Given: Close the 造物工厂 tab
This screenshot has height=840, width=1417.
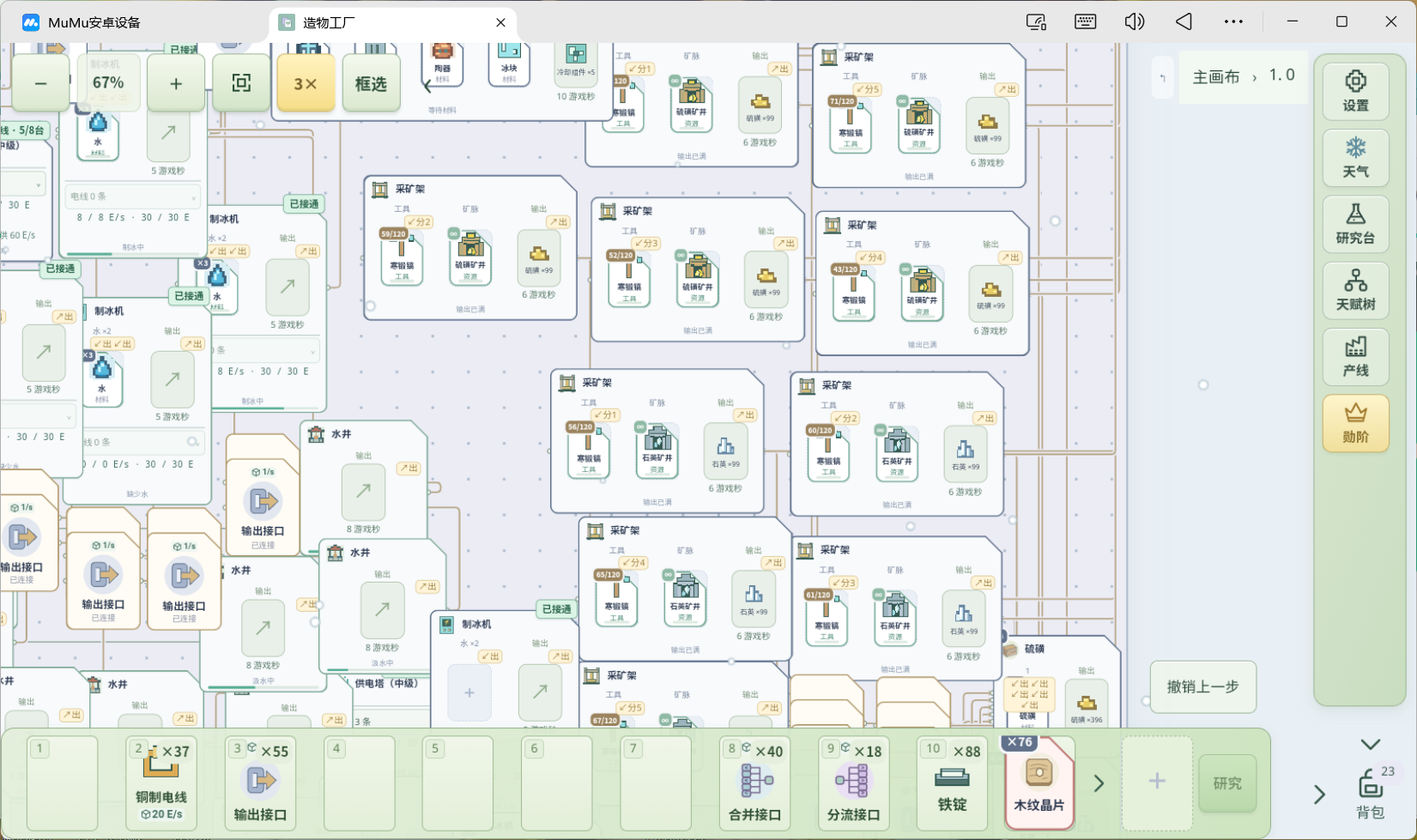Looking at the screenshot, I should pos(501,22).
